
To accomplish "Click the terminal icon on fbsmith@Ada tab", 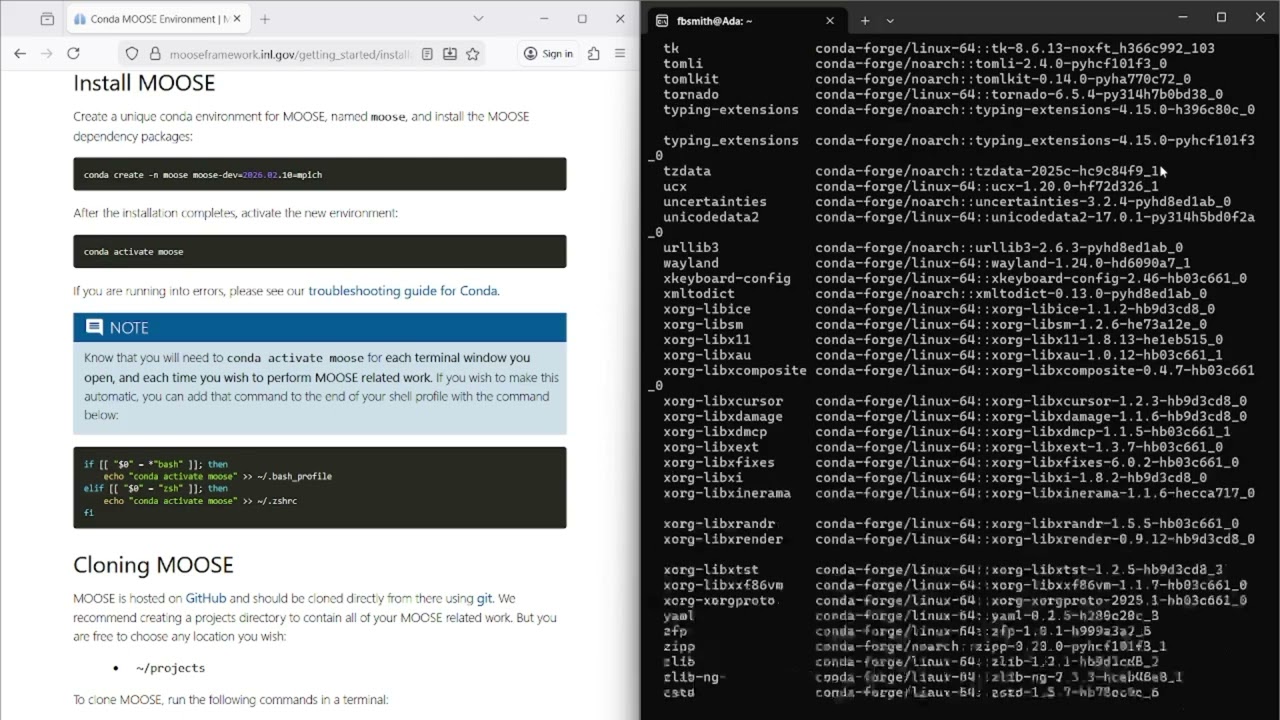I will 662,20.
